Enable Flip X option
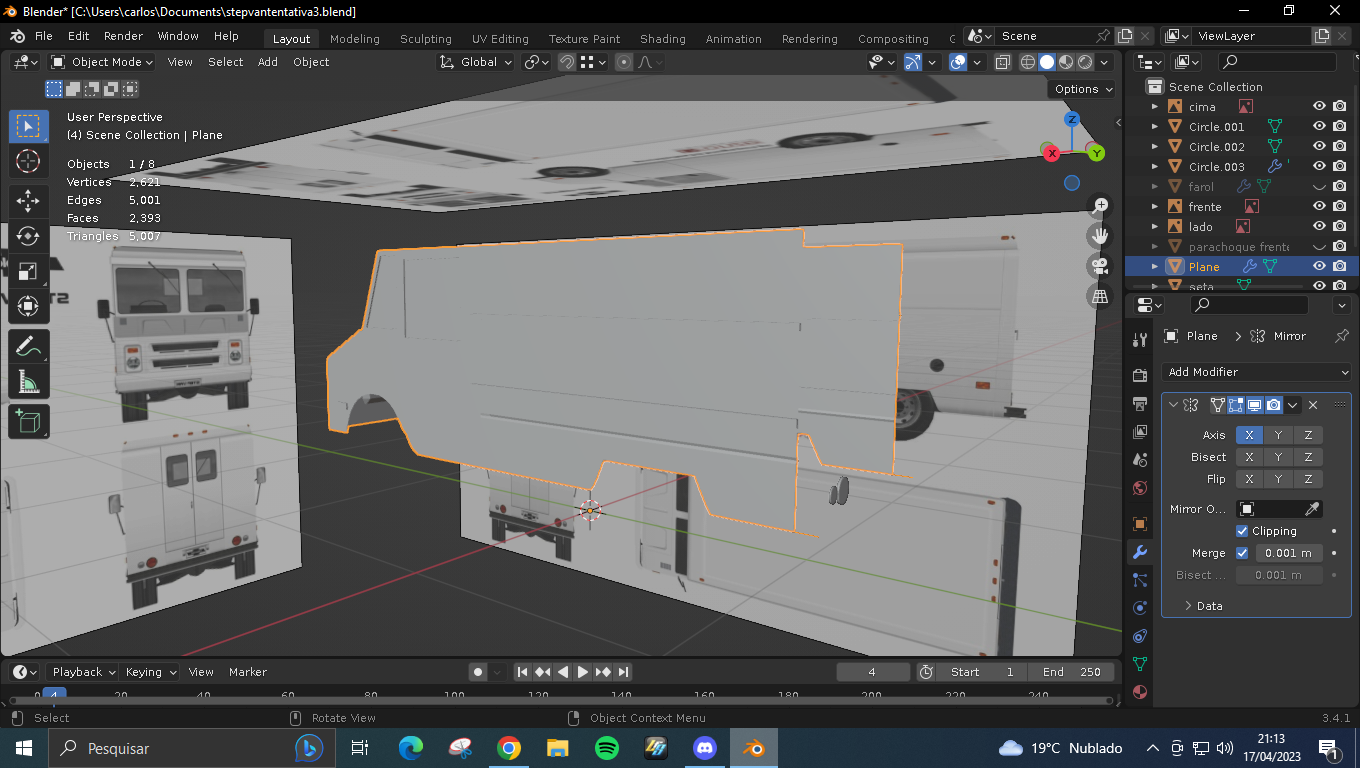 (1249, 479)
